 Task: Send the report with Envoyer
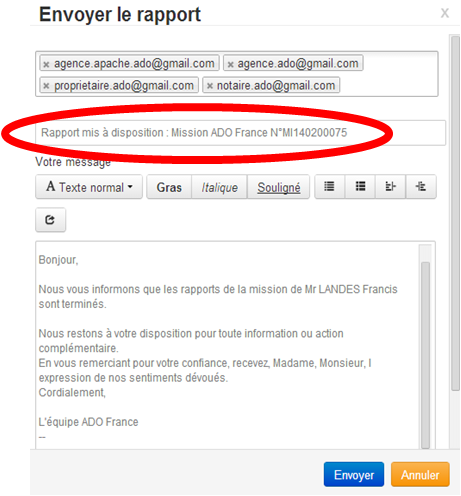(354, 474)
